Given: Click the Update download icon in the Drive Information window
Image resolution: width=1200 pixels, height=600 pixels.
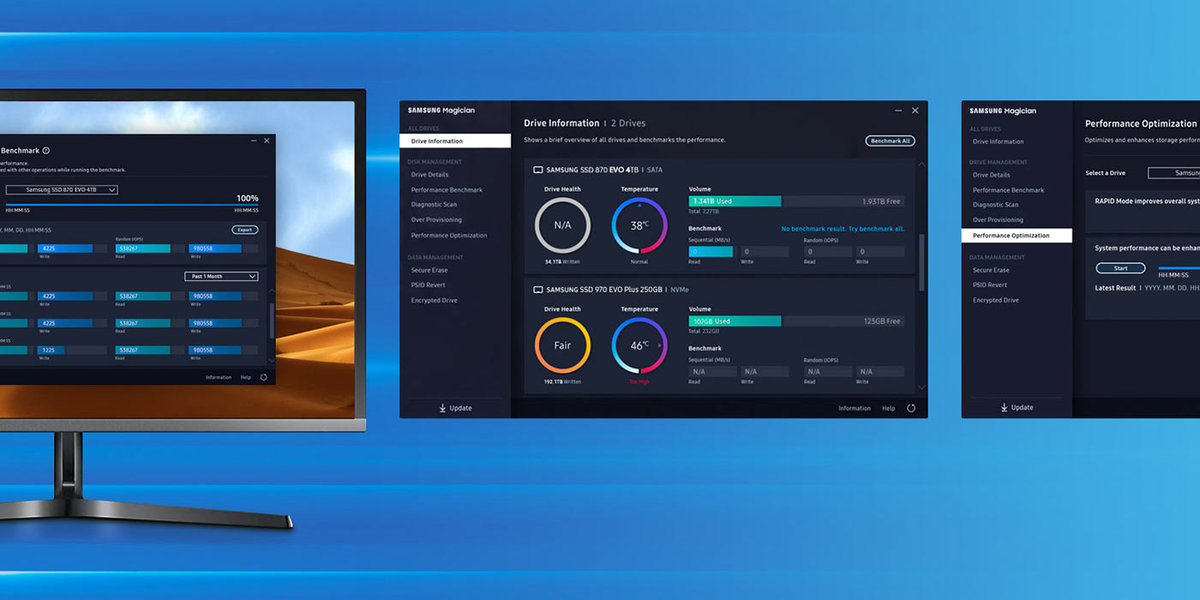Looking at the screenshot, I should pyautogui.click(x=442, y=408).
